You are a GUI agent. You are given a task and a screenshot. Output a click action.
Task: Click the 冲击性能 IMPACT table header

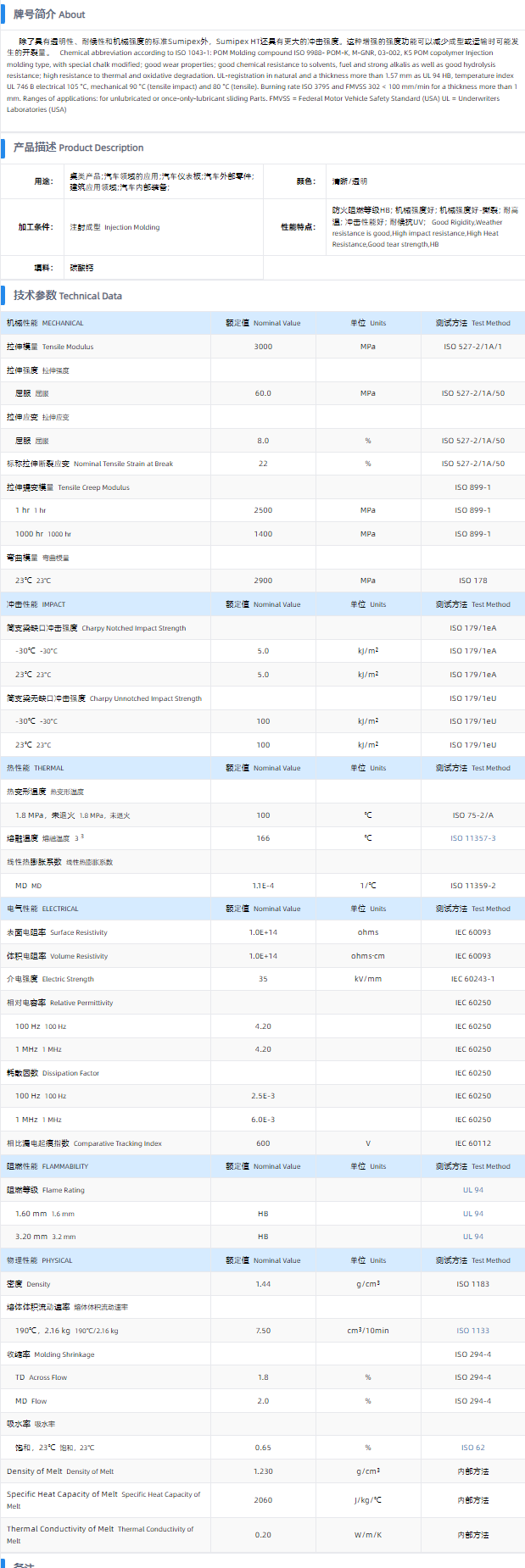click(x=36, y=604)
